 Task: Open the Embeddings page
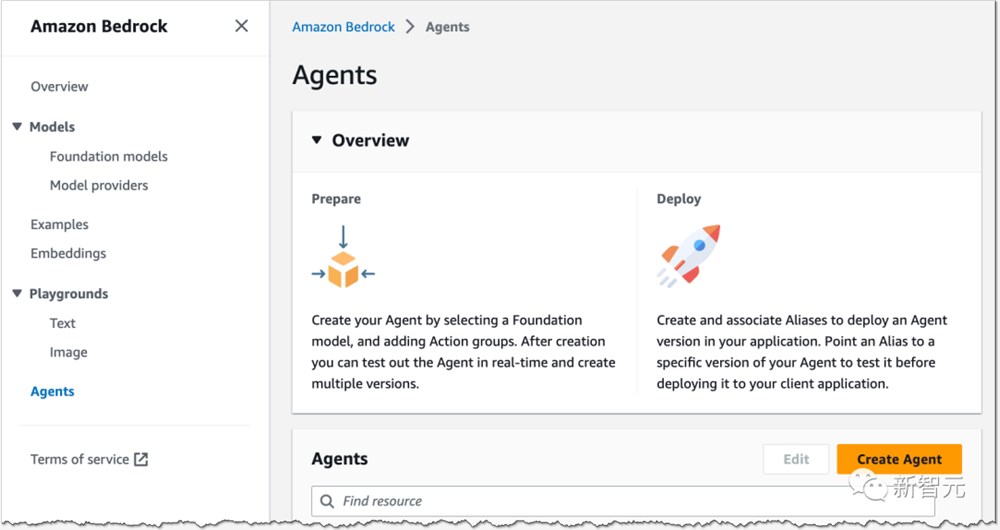pos(68,253)
